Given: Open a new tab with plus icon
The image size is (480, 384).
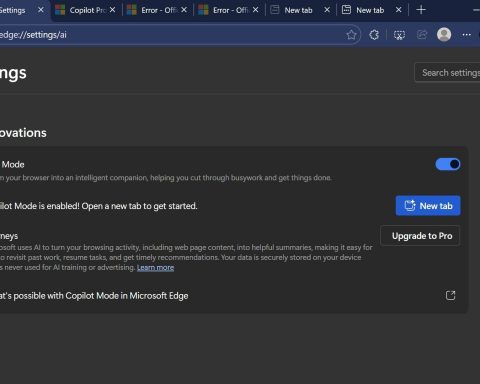Looking at the screenshot, I should coord(421,10).
